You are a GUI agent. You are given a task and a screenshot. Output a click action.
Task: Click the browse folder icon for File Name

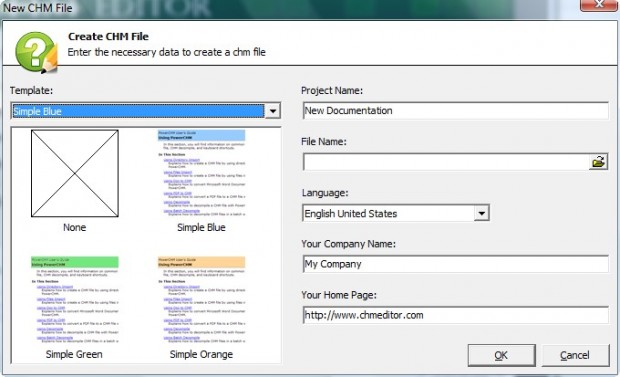click(598, 162)
